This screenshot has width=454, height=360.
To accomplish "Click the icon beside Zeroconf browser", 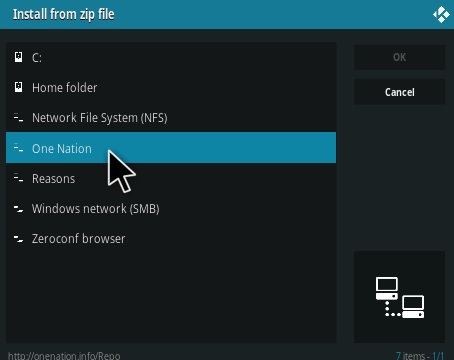I will [x=19, y=239].
